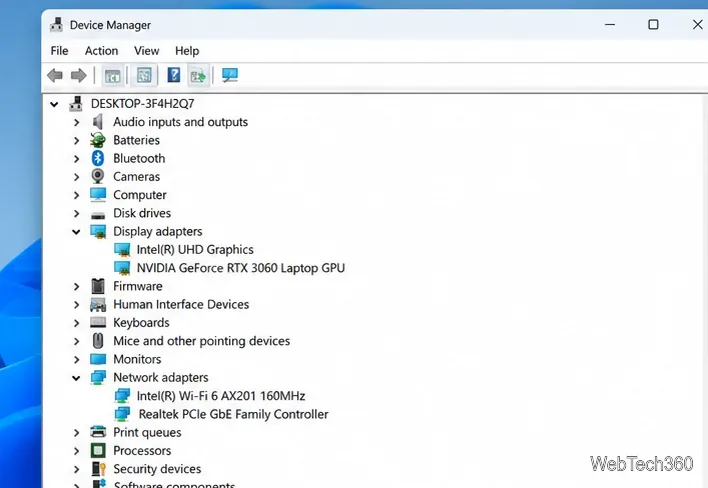
Task: Expand Mice and other pointing devices
Action: coord(77,341)
